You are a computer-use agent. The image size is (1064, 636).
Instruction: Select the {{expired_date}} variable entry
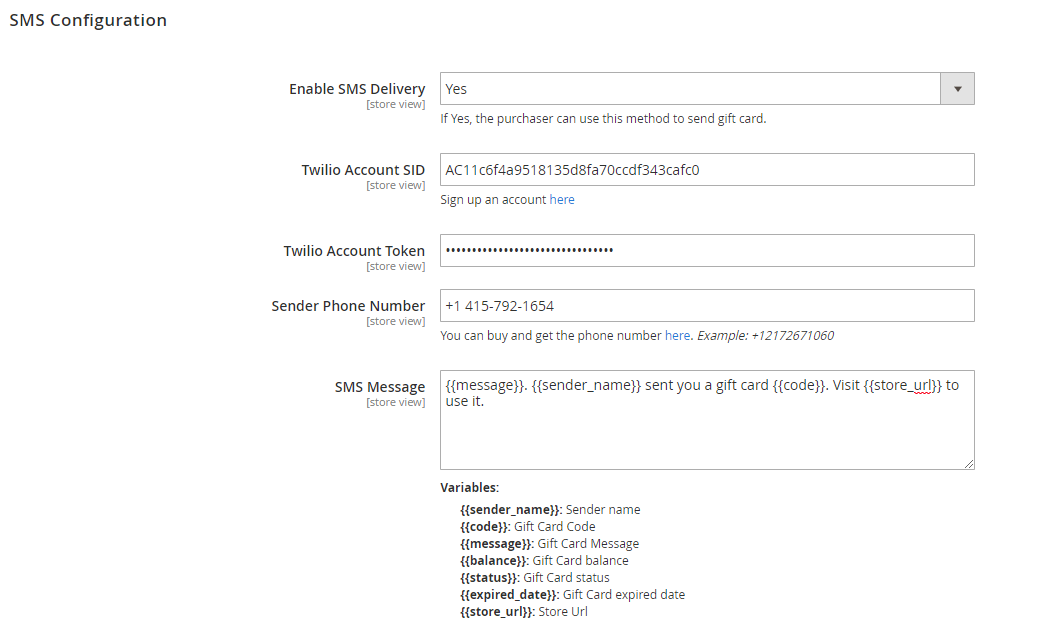point(510,595)
